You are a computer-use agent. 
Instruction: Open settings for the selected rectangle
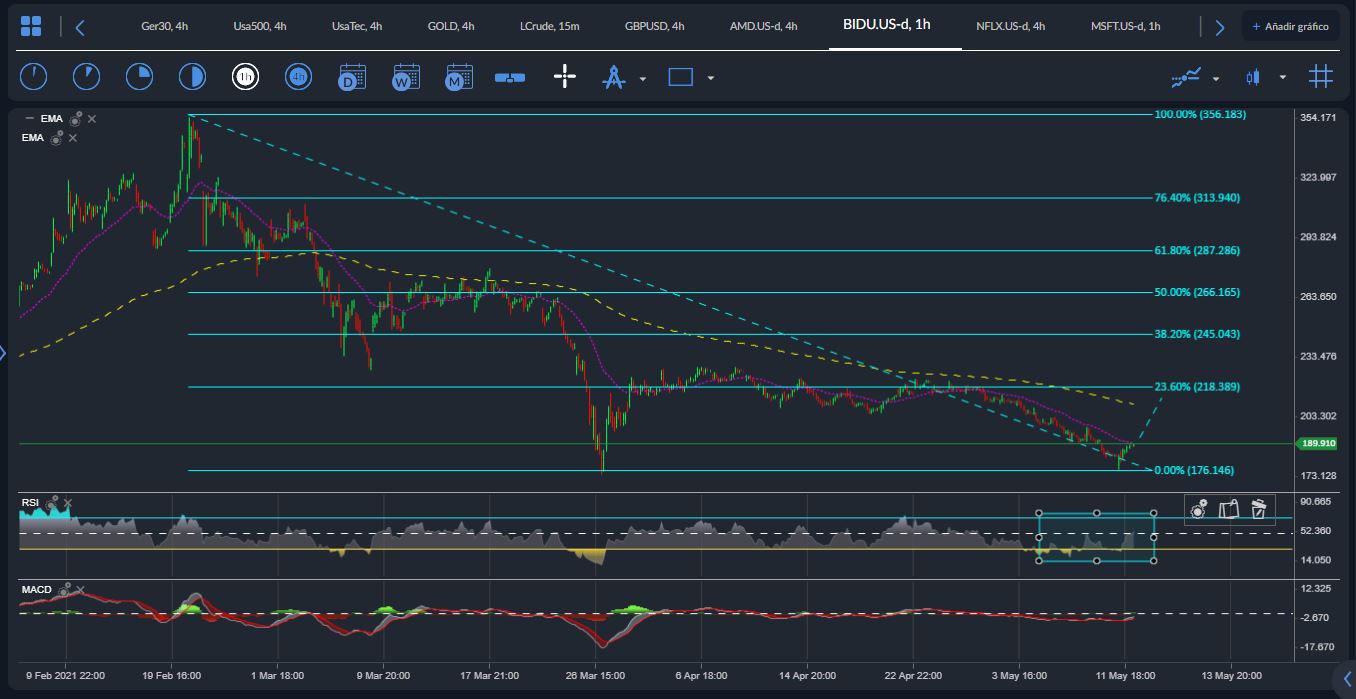1199,509
